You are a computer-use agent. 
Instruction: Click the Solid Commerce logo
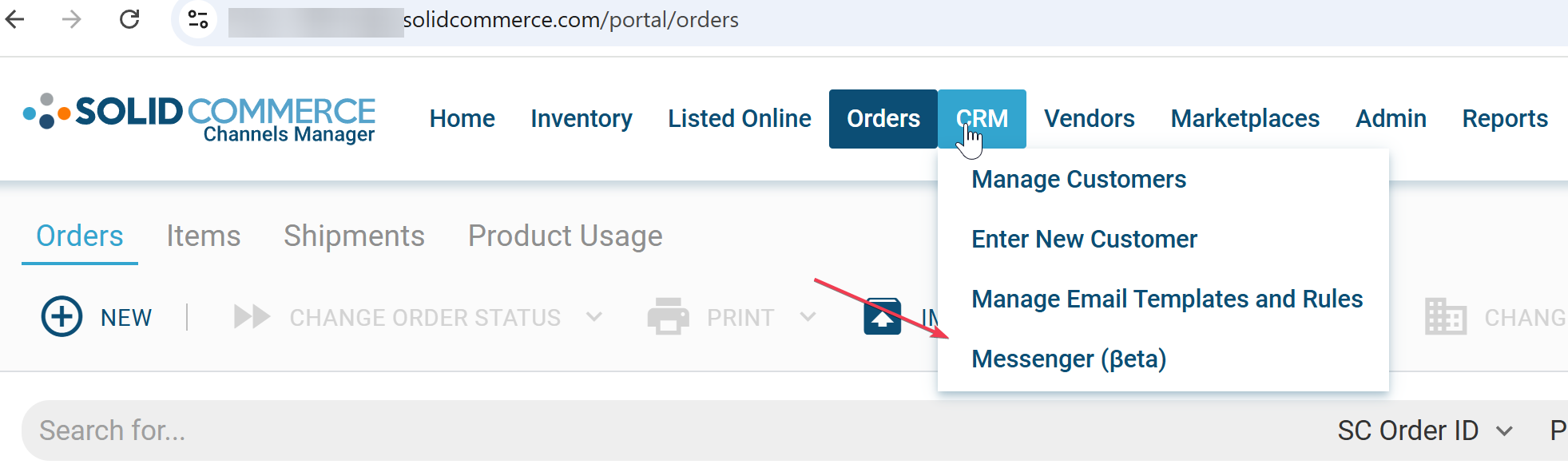pyautogui.click(x=200, y=119)
